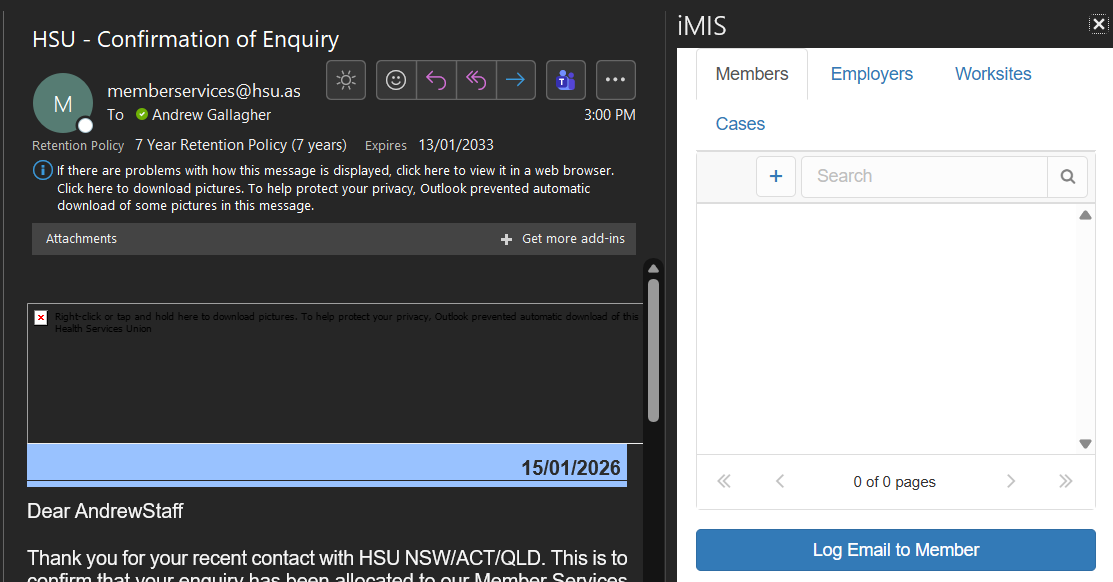This screenshot has width=1113, height=582.
Task: Open the Worksites tab
Action: coord(992,74)
